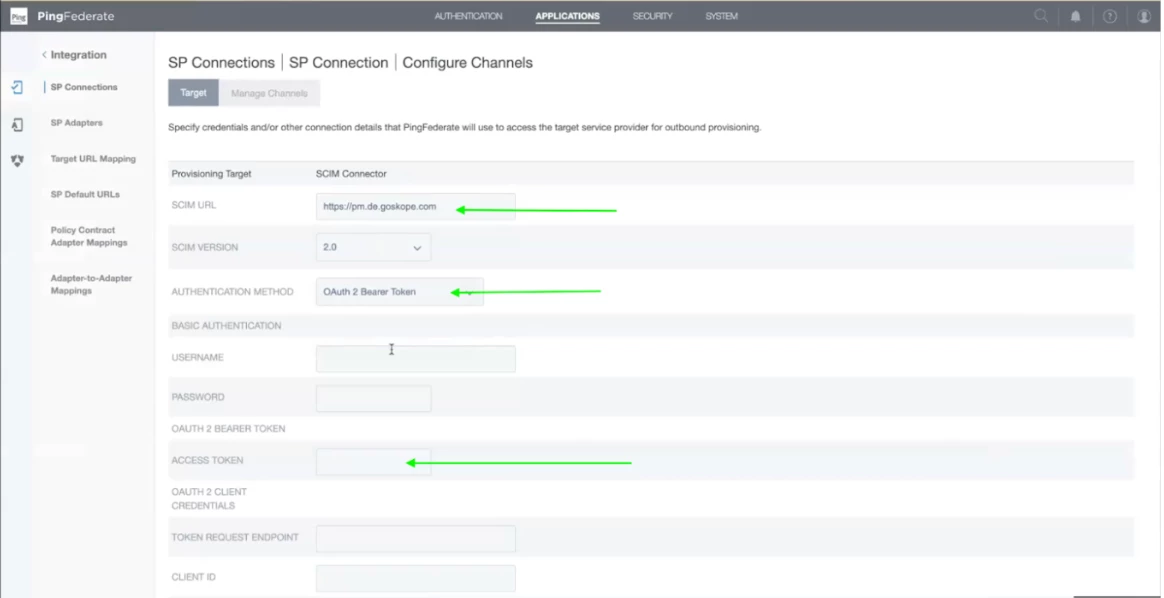This screenshot has width=1164, height=598.
Task: Open Target URL Mapping in the sidebar
Action: coord(93,159)
